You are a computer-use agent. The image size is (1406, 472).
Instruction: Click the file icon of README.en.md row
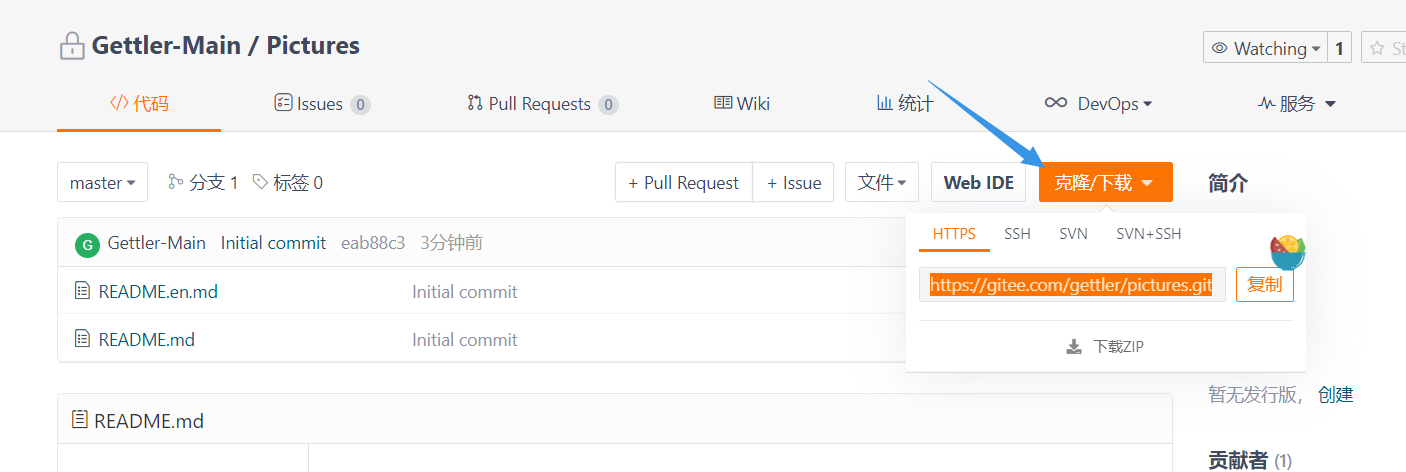[83, 291]
